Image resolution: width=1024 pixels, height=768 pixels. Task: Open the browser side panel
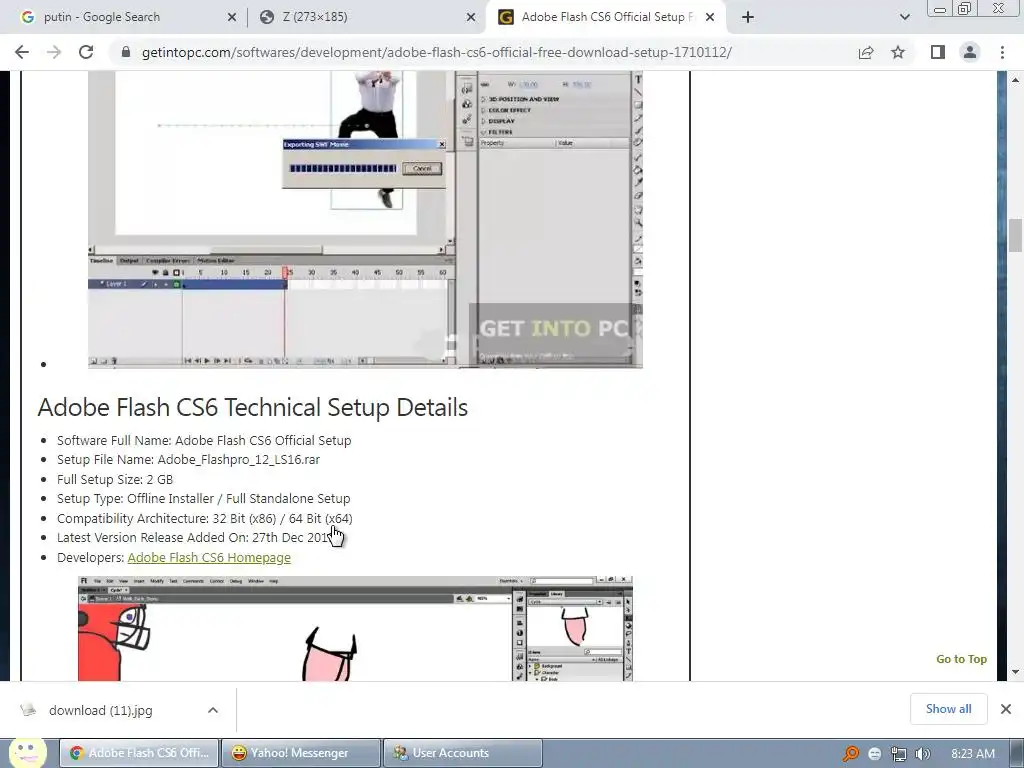[x=938, y=52]
